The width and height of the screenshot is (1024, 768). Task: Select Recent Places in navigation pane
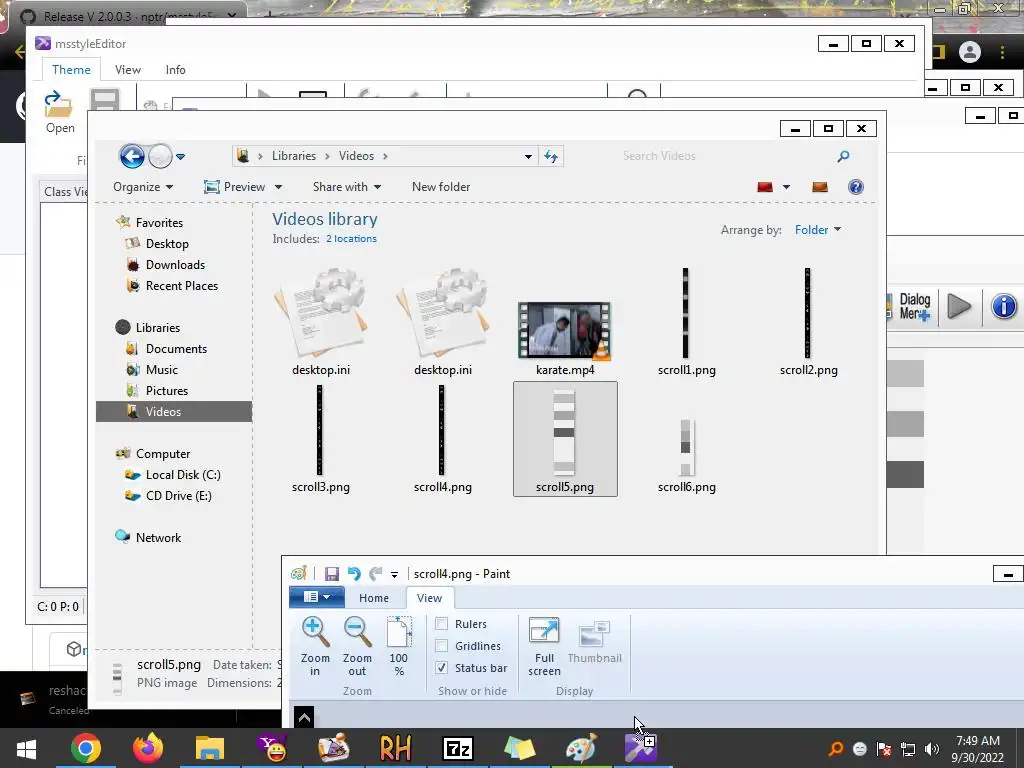tap(182, 285)
